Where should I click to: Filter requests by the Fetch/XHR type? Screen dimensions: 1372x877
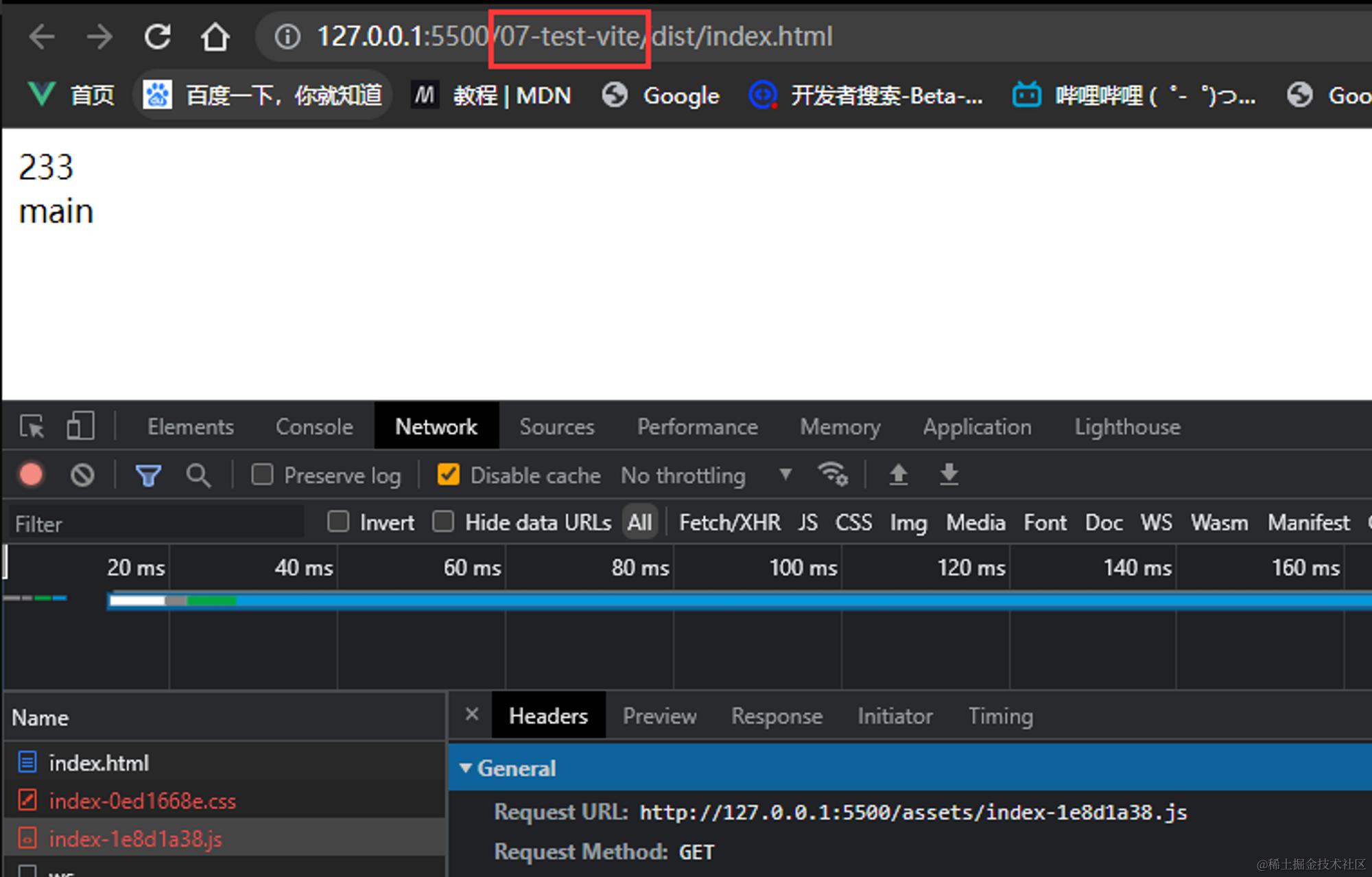pyautogui.click(x=729, y=522)
